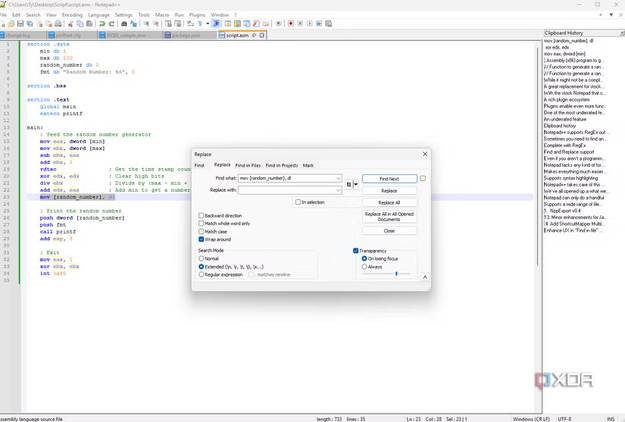Click the red Record macro icon

click(291, 24)
